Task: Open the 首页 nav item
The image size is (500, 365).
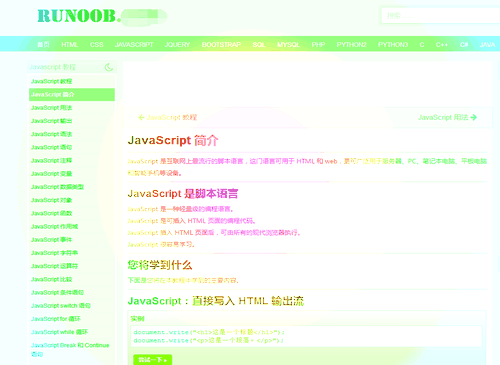Action: tap(43, 45)
